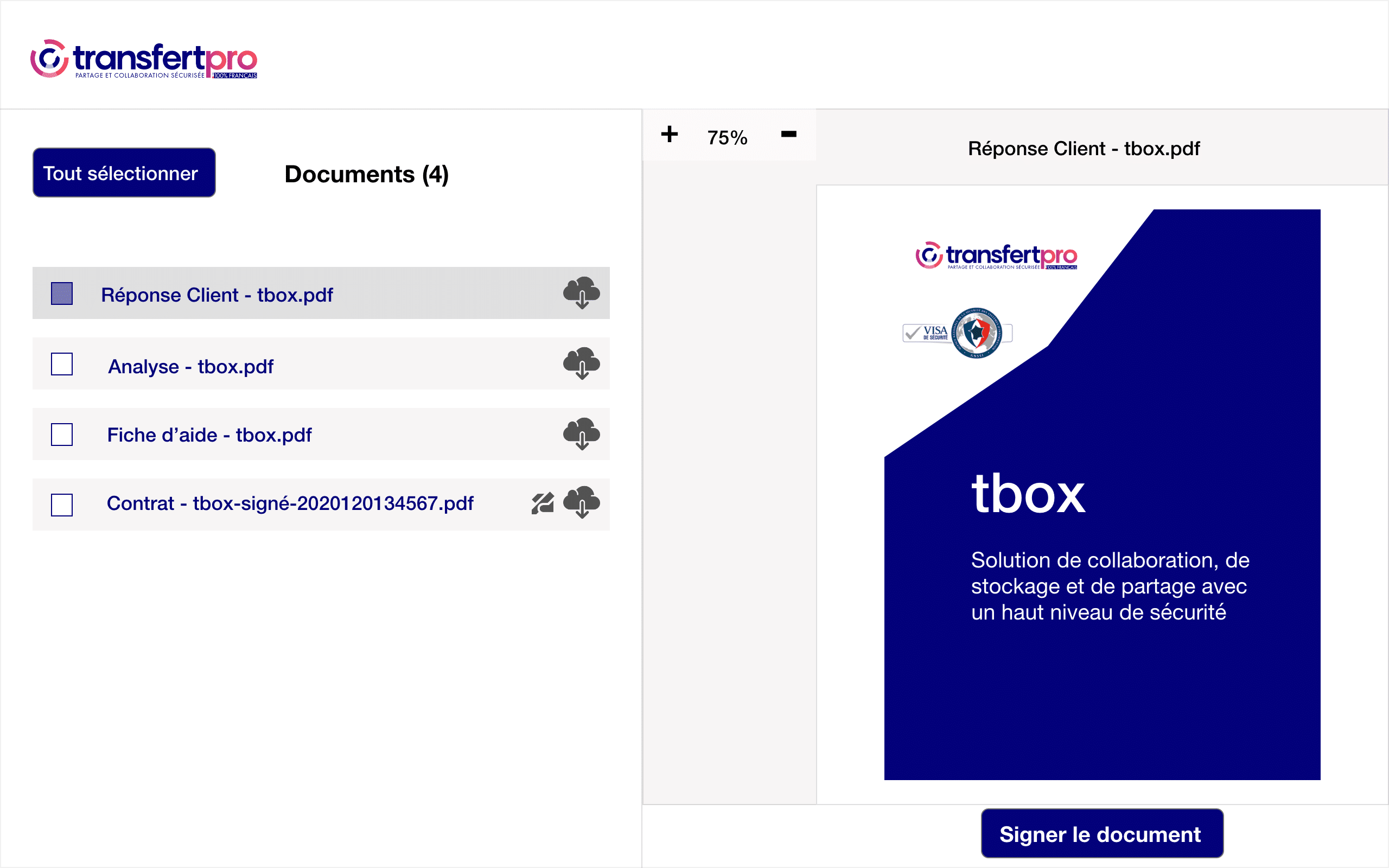Download Analyse - tbox.pdf via cloud icon
The image size is (1389, 868).
(582, 363)
